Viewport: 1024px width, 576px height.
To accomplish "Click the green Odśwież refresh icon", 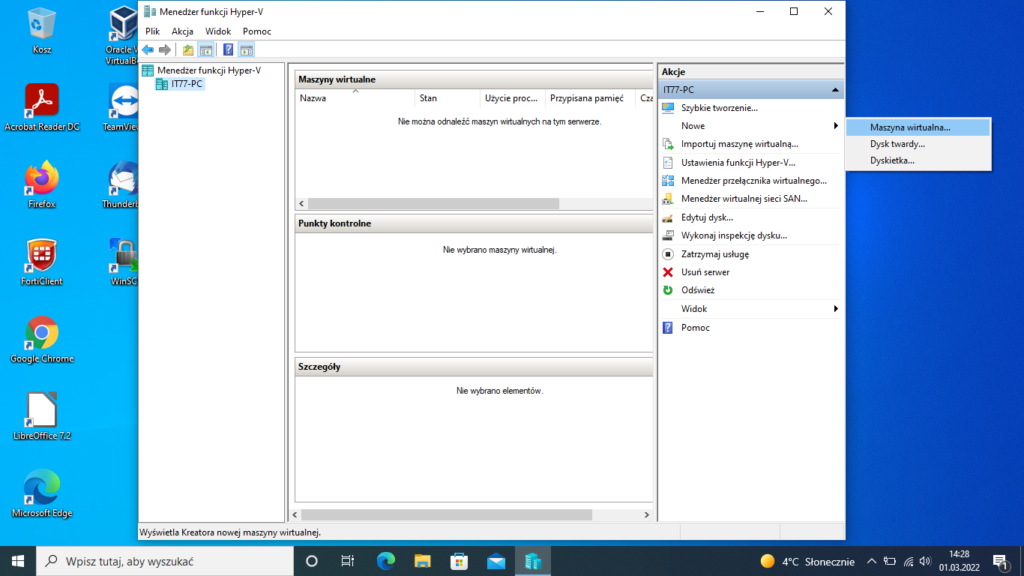I will (x=668, y=290).
